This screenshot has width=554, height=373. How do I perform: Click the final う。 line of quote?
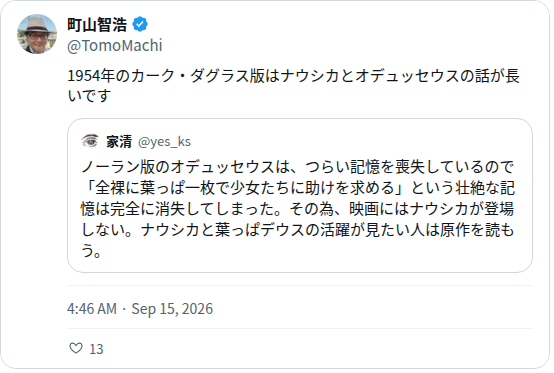point(92,251)
